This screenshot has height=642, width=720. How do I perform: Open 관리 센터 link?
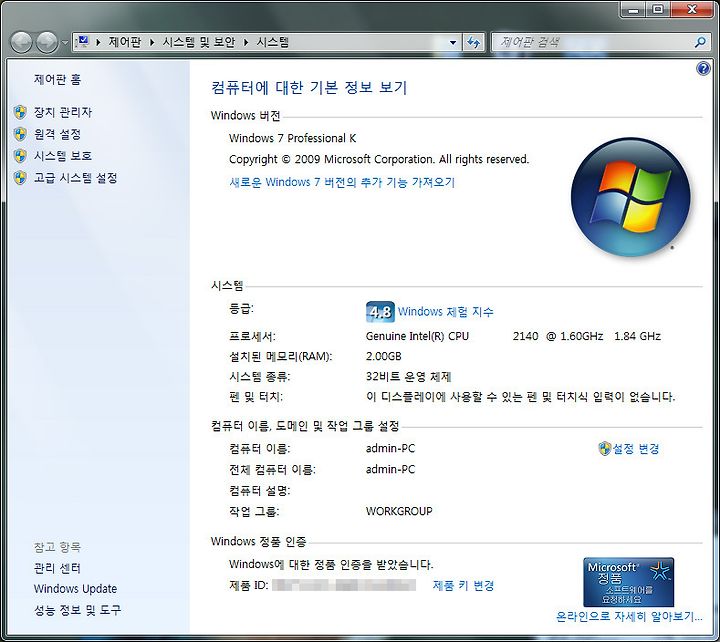click(x=57, y=568)
